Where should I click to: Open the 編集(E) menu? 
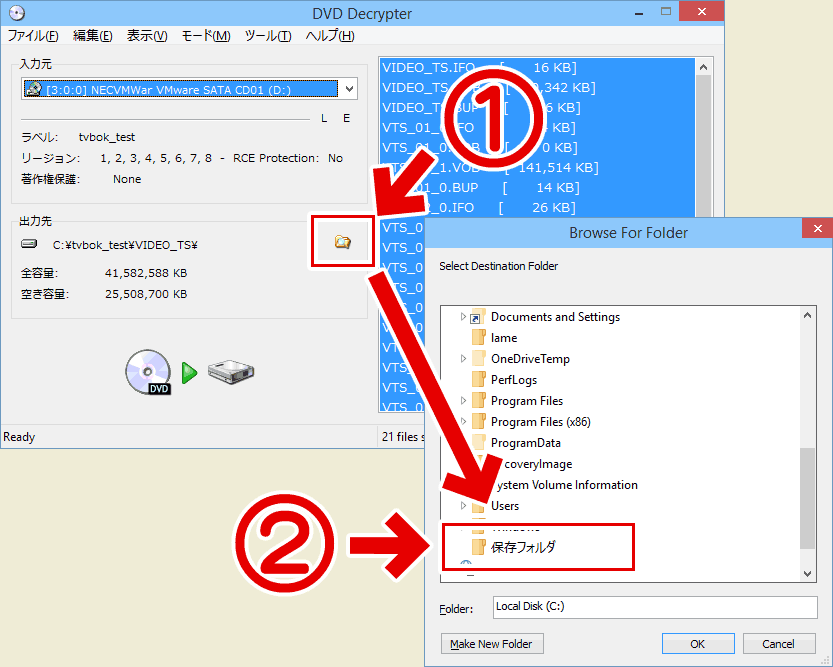pyautogui.click(x=92, y=36)
